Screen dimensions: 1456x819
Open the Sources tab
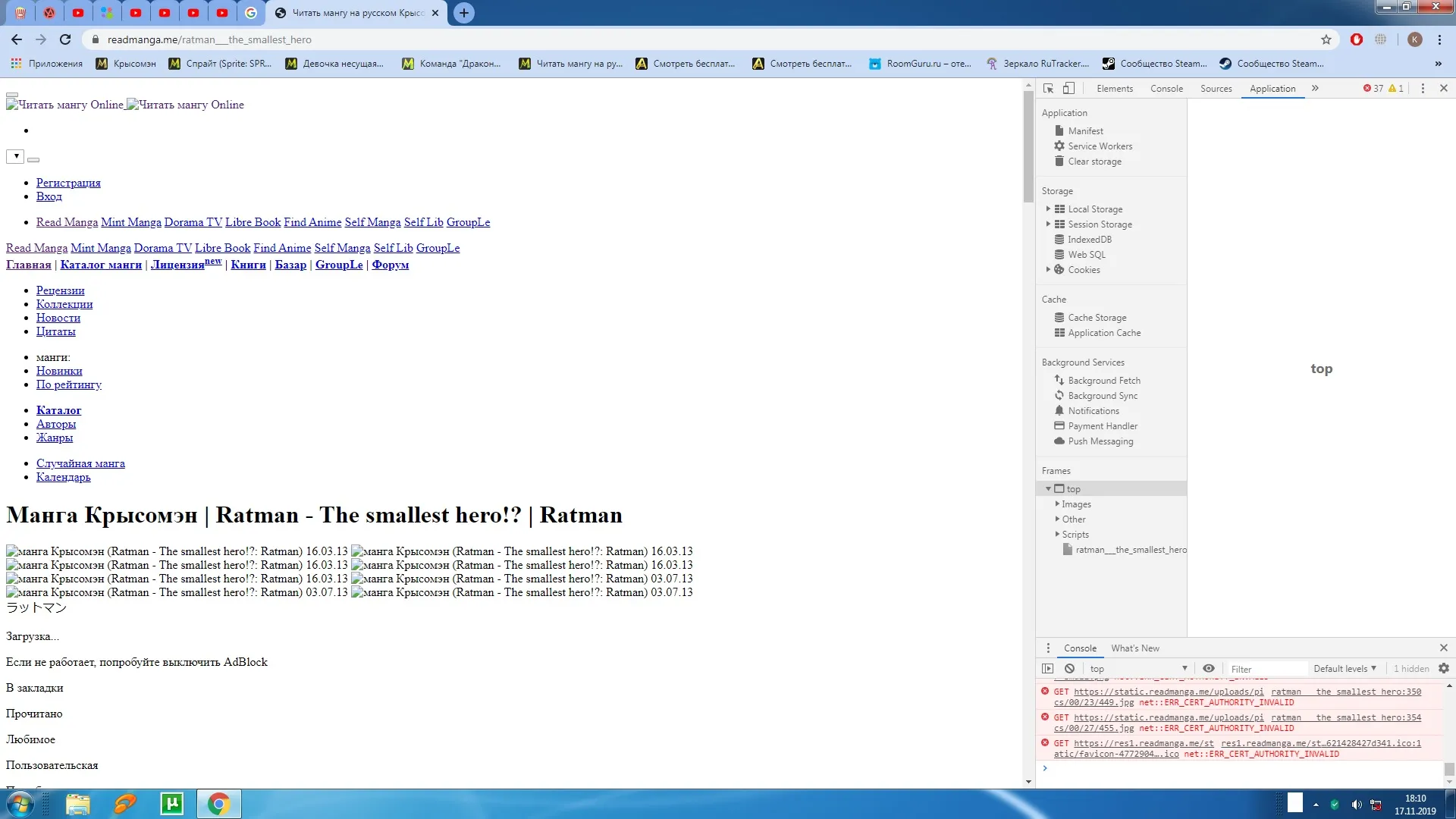(1216, 89)
